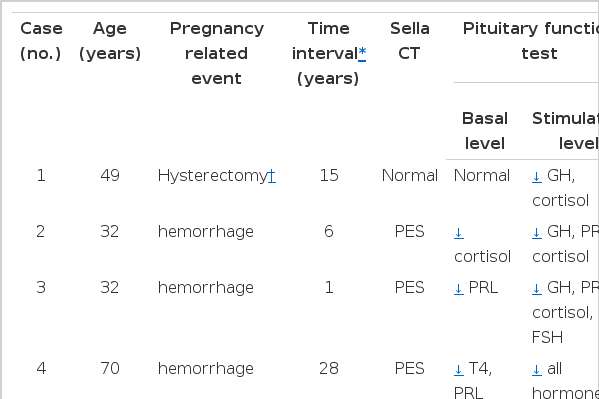Click down-arrow link before PRL in case 3
This screenshot has height=399, width=599.
(x=459, y=288)
